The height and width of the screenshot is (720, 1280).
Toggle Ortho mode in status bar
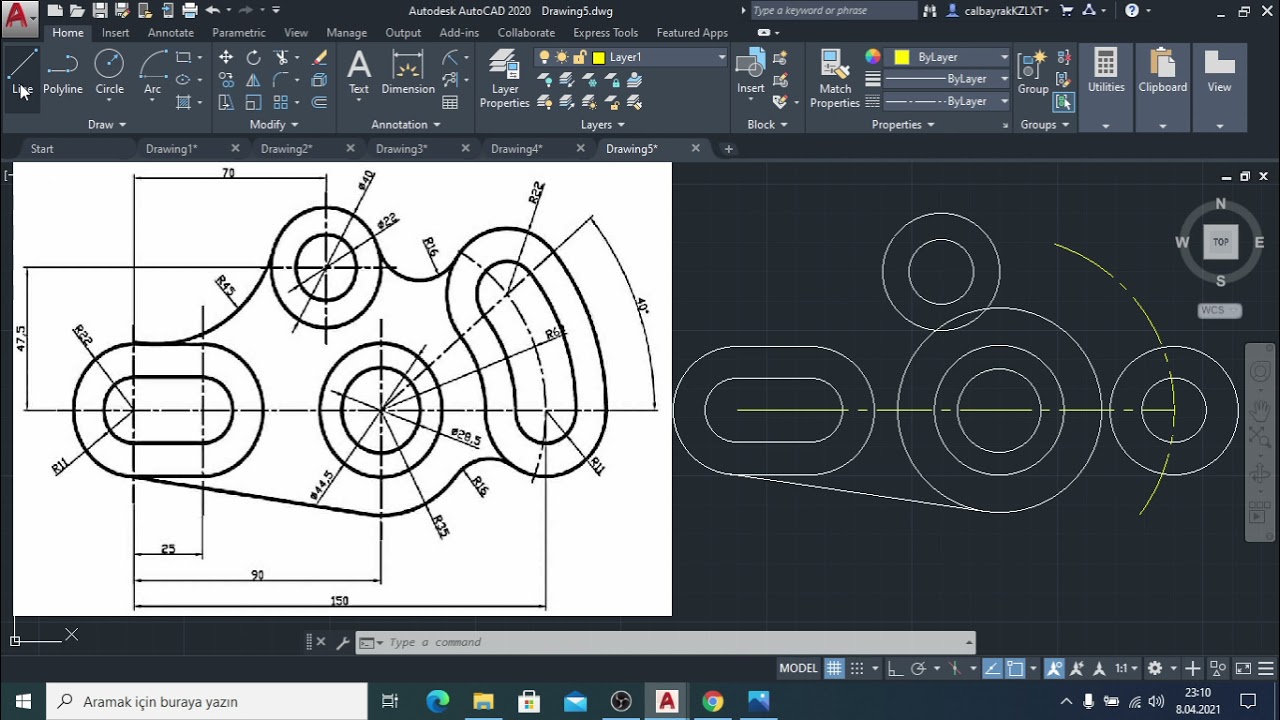[x=895, y=668]
